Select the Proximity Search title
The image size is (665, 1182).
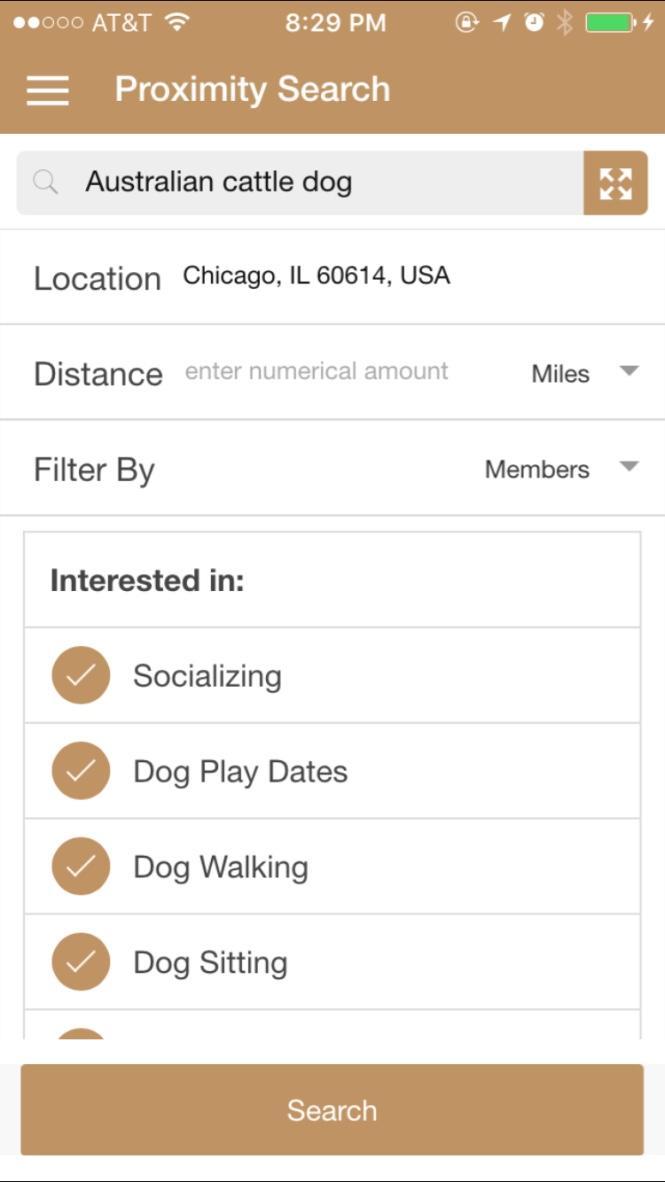pyautogui.click(x=253, y=88)
